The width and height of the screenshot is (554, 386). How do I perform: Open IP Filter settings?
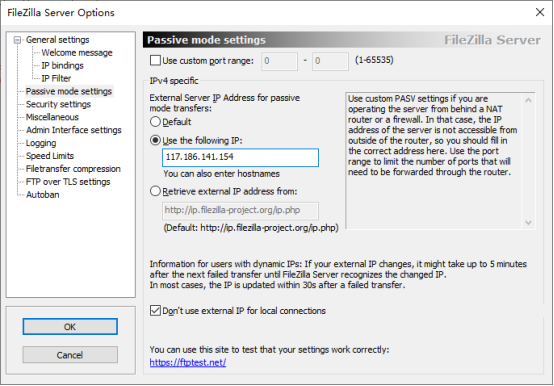pyautogui.click(x=56, y=78)
